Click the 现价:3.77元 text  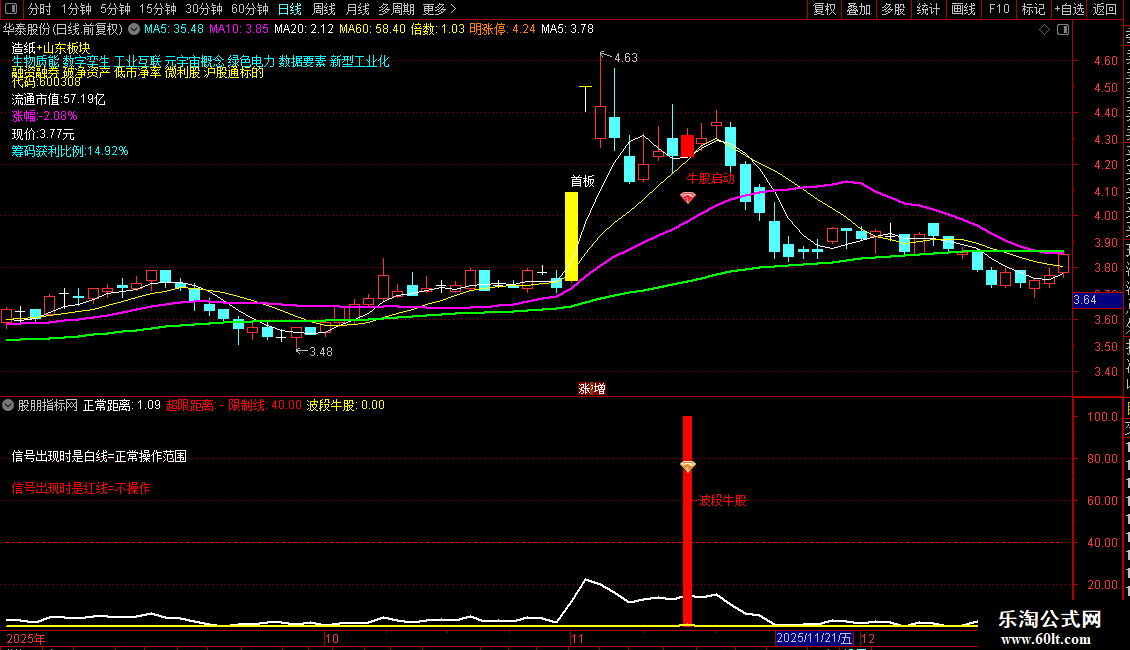coord(43,134)
